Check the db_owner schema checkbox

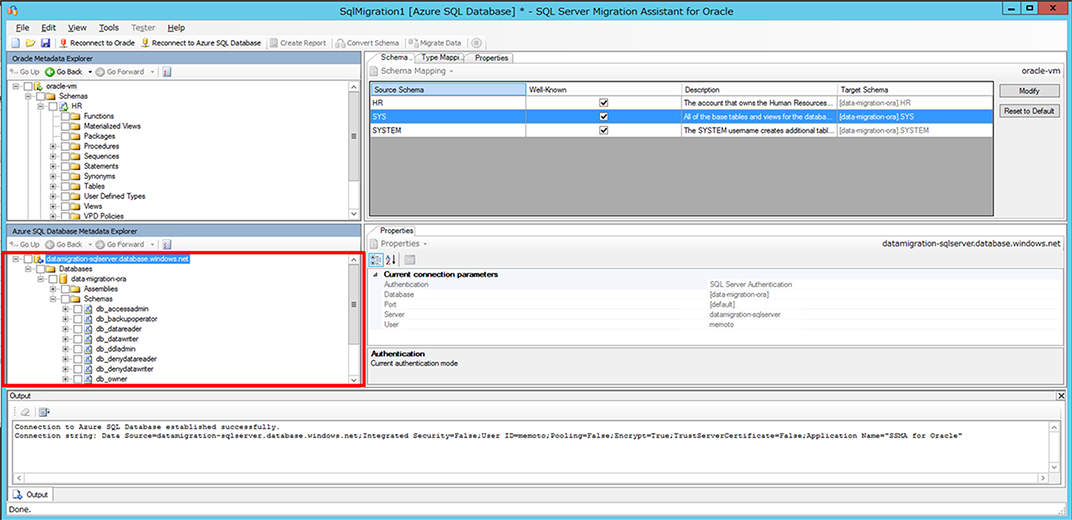77,379
